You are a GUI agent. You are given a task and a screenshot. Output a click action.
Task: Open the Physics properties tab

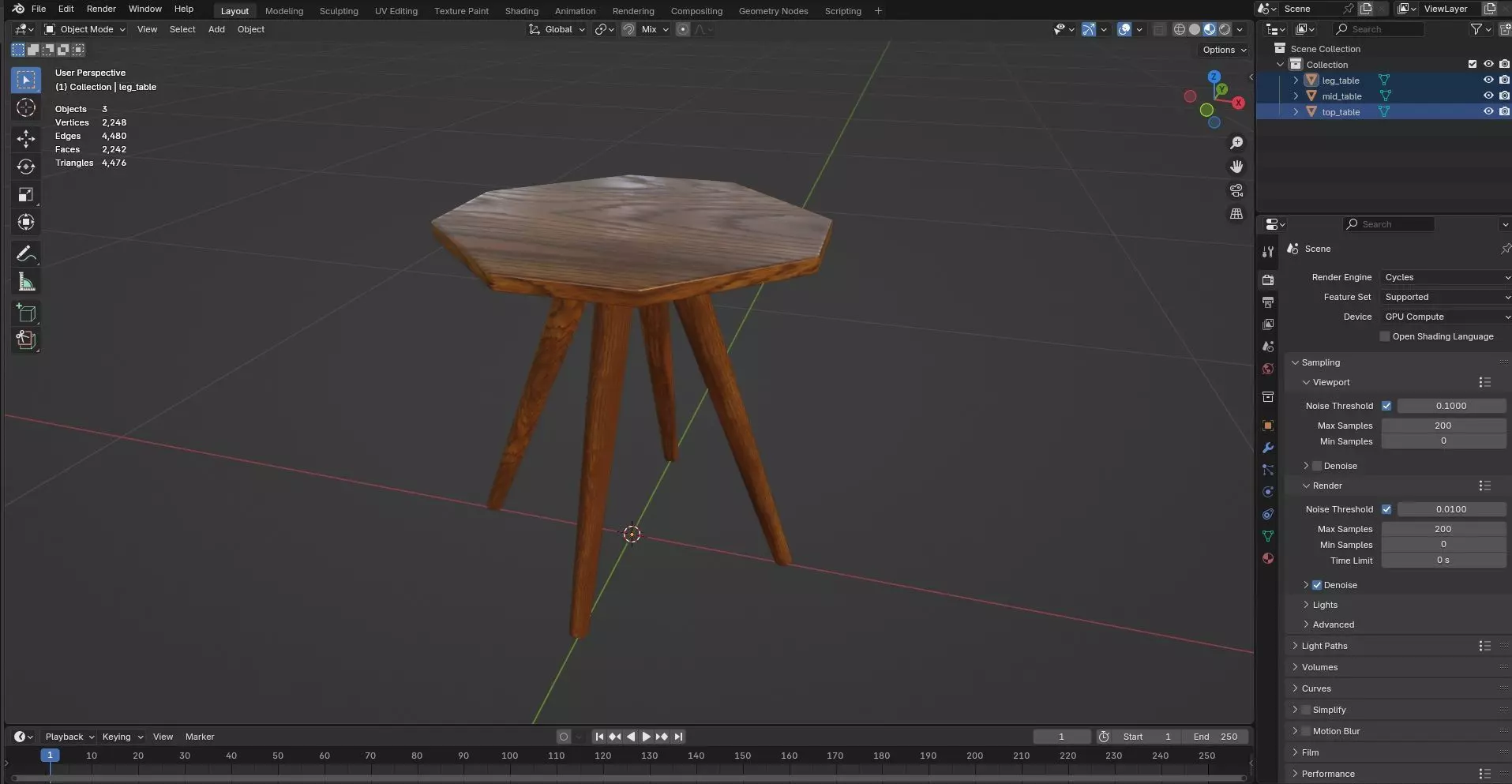pos(1268,492)
